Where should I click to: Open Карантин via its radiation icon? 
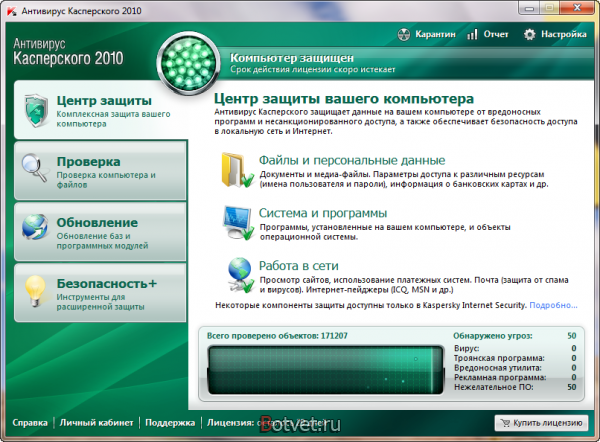404,34
